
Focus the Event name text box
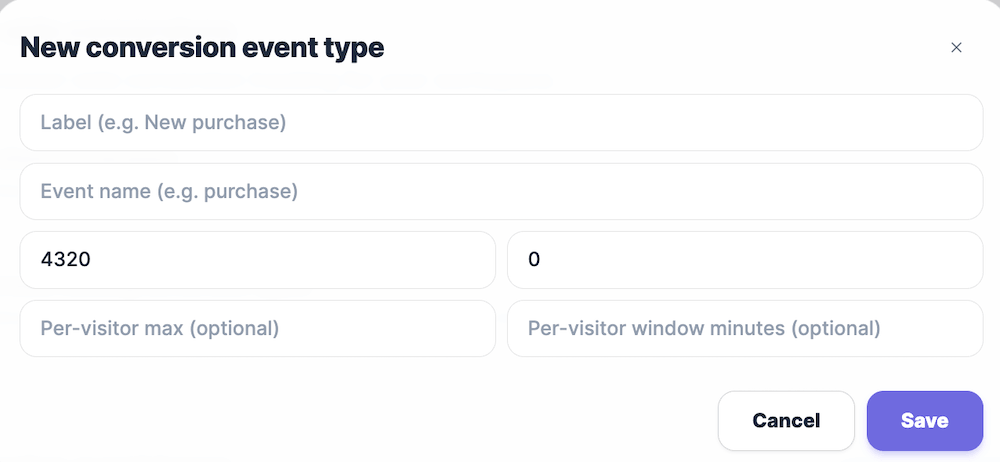501,191
